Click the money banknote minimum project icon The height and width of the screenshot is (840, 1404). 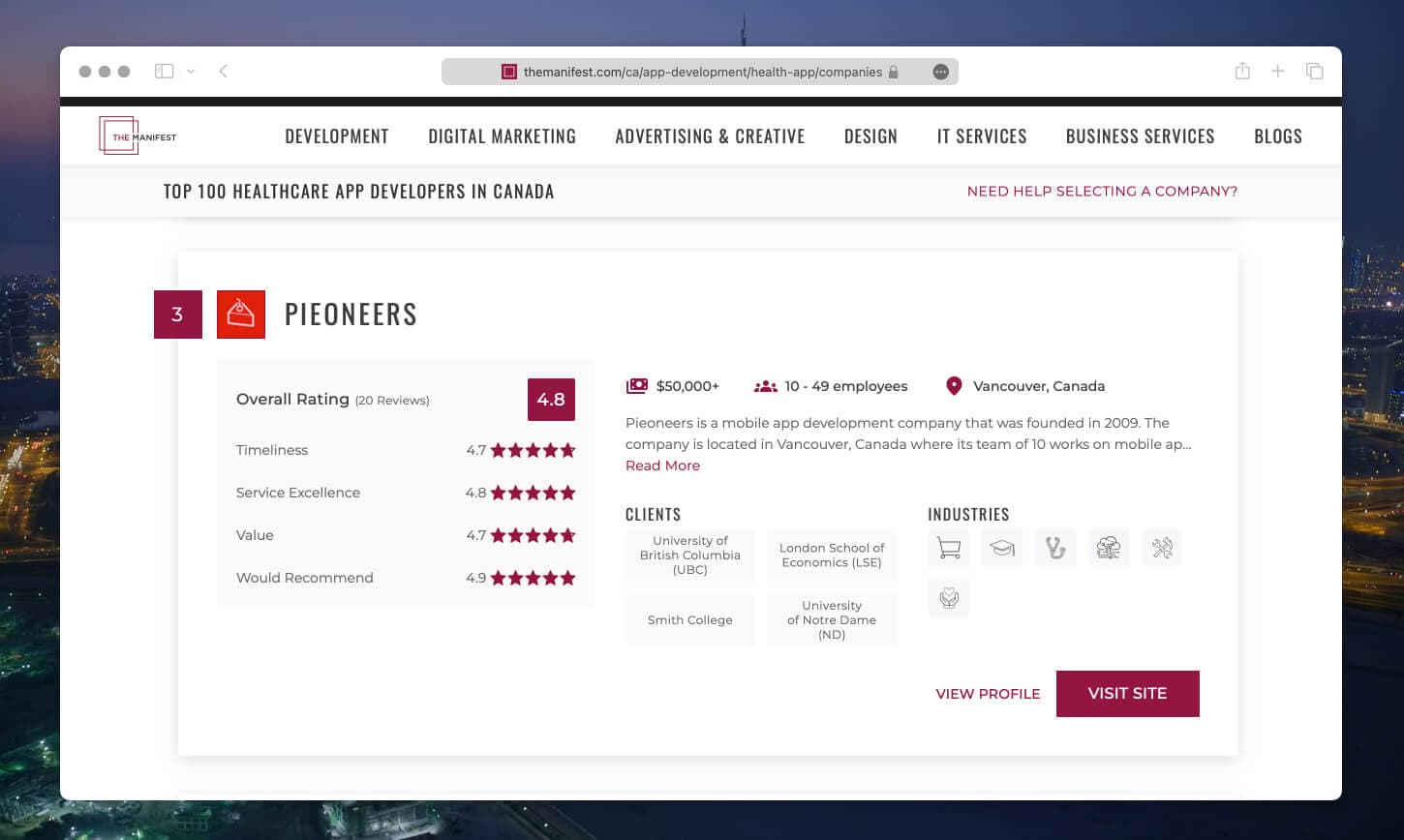pyautogui.click(x=637, y=386)
